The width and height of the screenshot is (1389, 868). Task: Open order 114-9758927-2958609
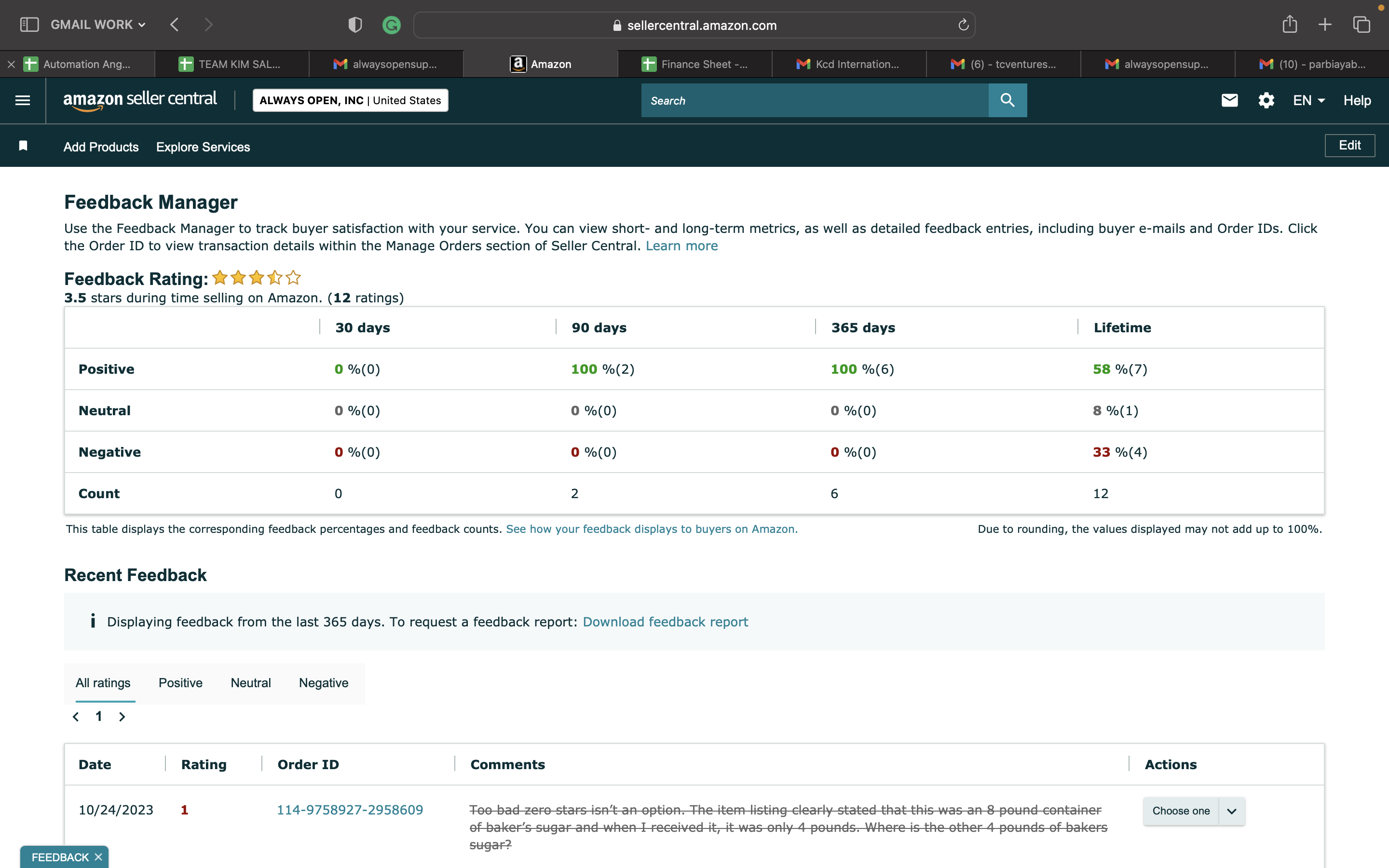(350, 810)
